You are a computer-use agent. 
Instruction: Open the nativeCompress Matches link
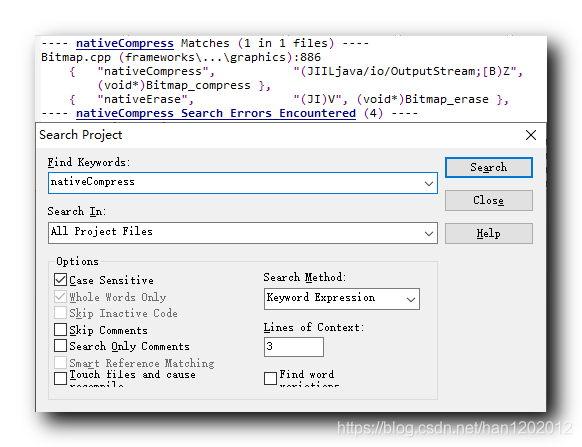125,43
